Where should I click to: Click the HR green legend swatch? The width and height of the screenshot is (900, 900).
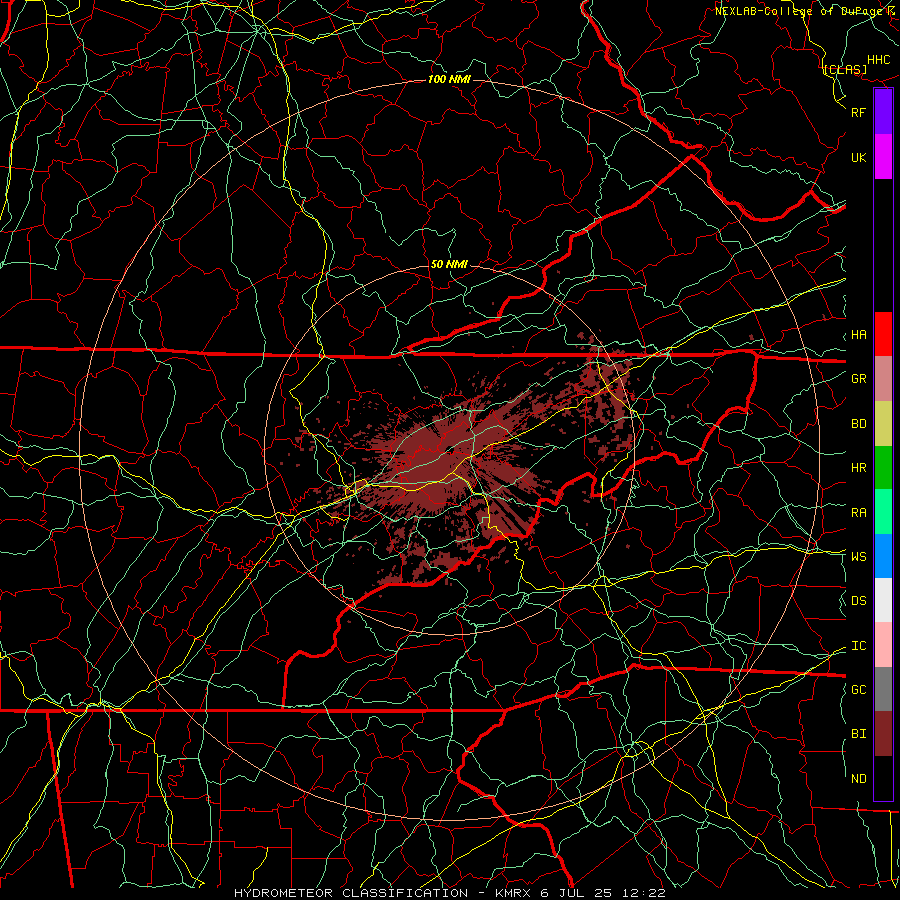coord(883,467)
